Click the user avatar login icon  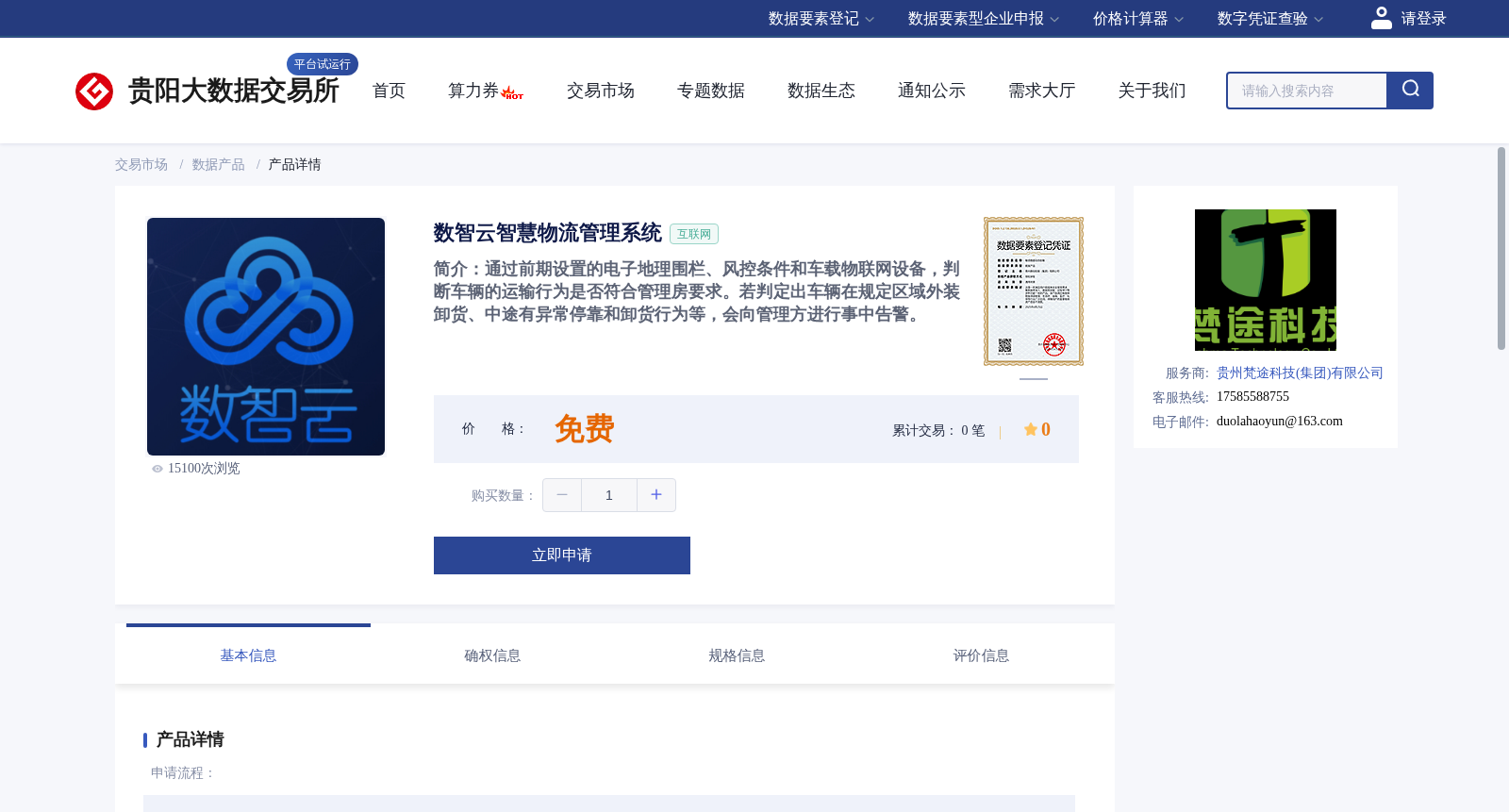pyautogui.click(x=1381, y=18)
